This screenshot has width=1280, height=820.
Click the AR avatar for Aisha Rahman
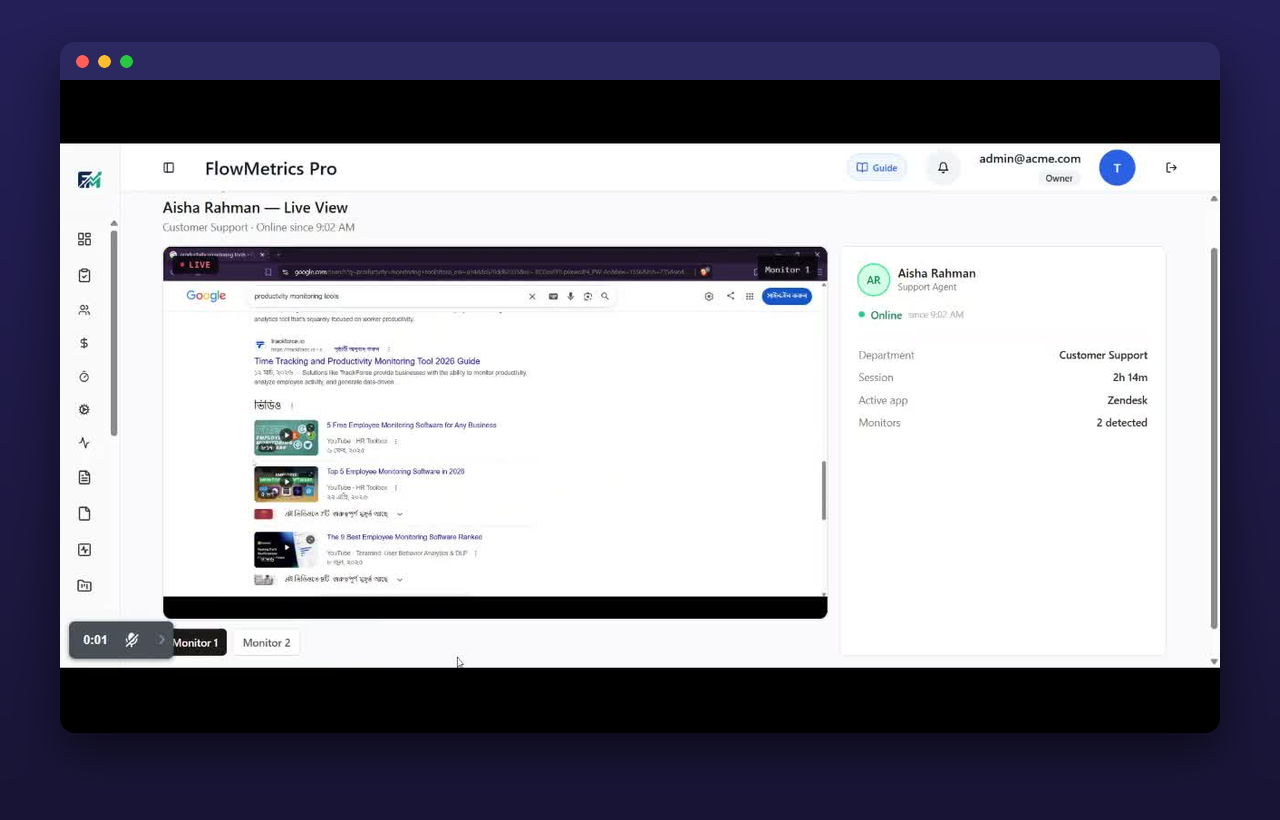tap(873, 280)
